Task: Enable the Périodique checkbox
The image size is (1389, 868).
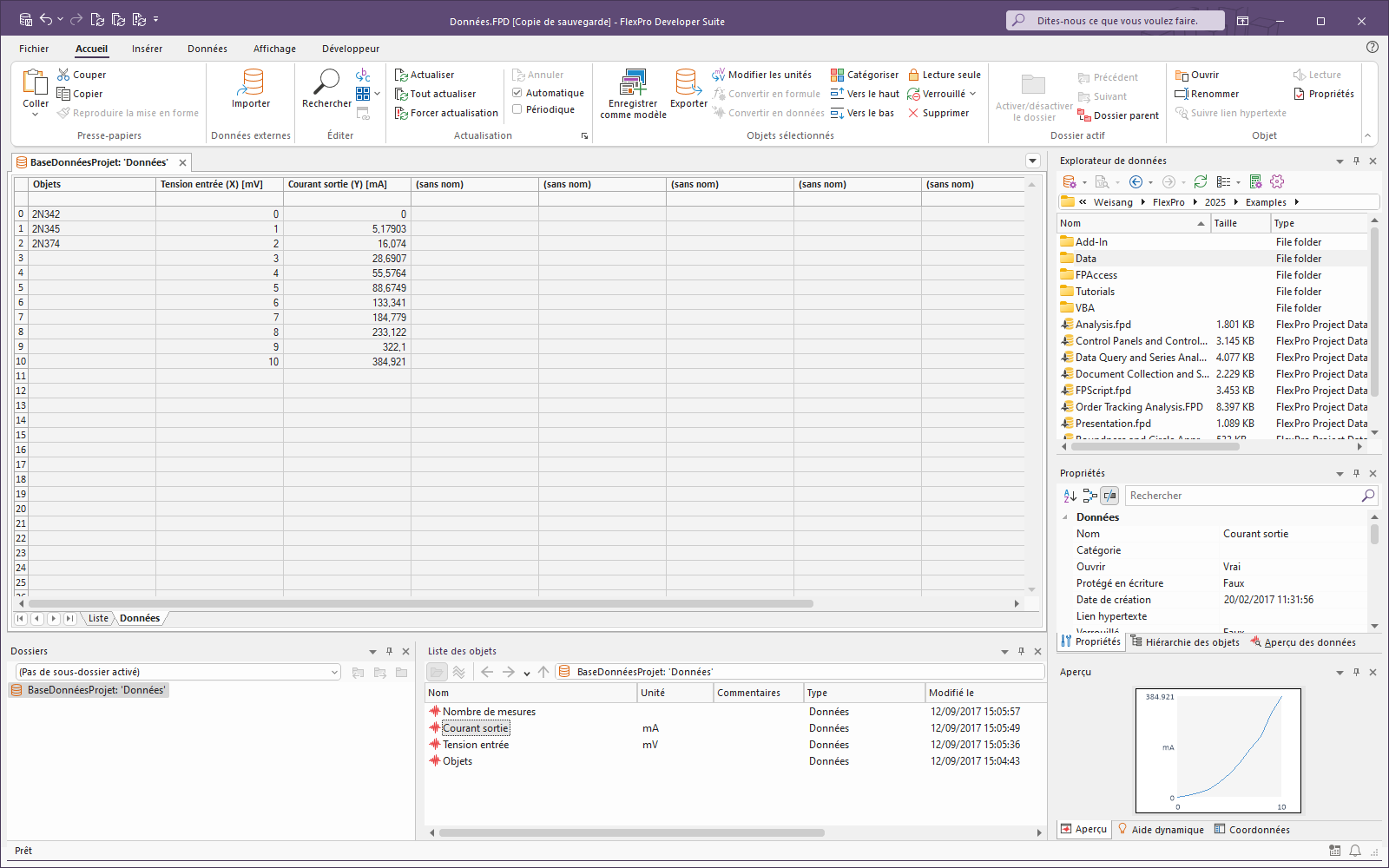Action: click(x=517, y=109)
